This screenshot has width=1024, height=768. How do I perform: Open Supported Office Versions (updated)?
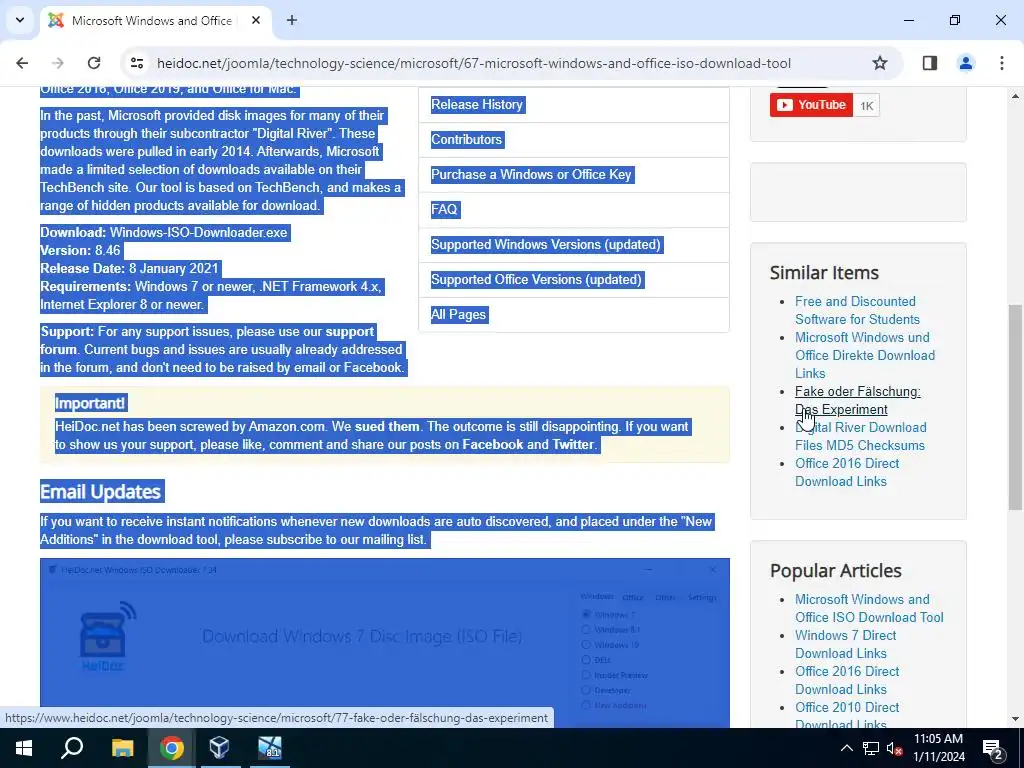pos(536,280)
